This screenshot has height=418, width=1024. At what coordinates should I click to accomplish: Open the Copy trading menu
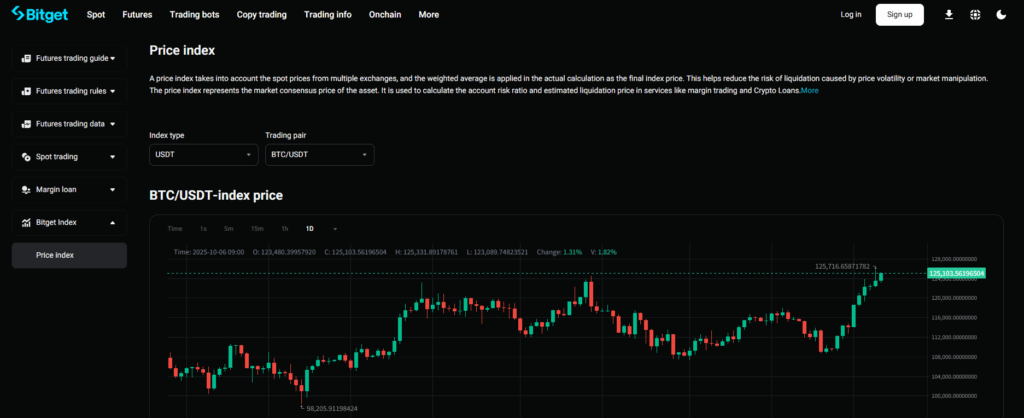click(x=263, y=15)
